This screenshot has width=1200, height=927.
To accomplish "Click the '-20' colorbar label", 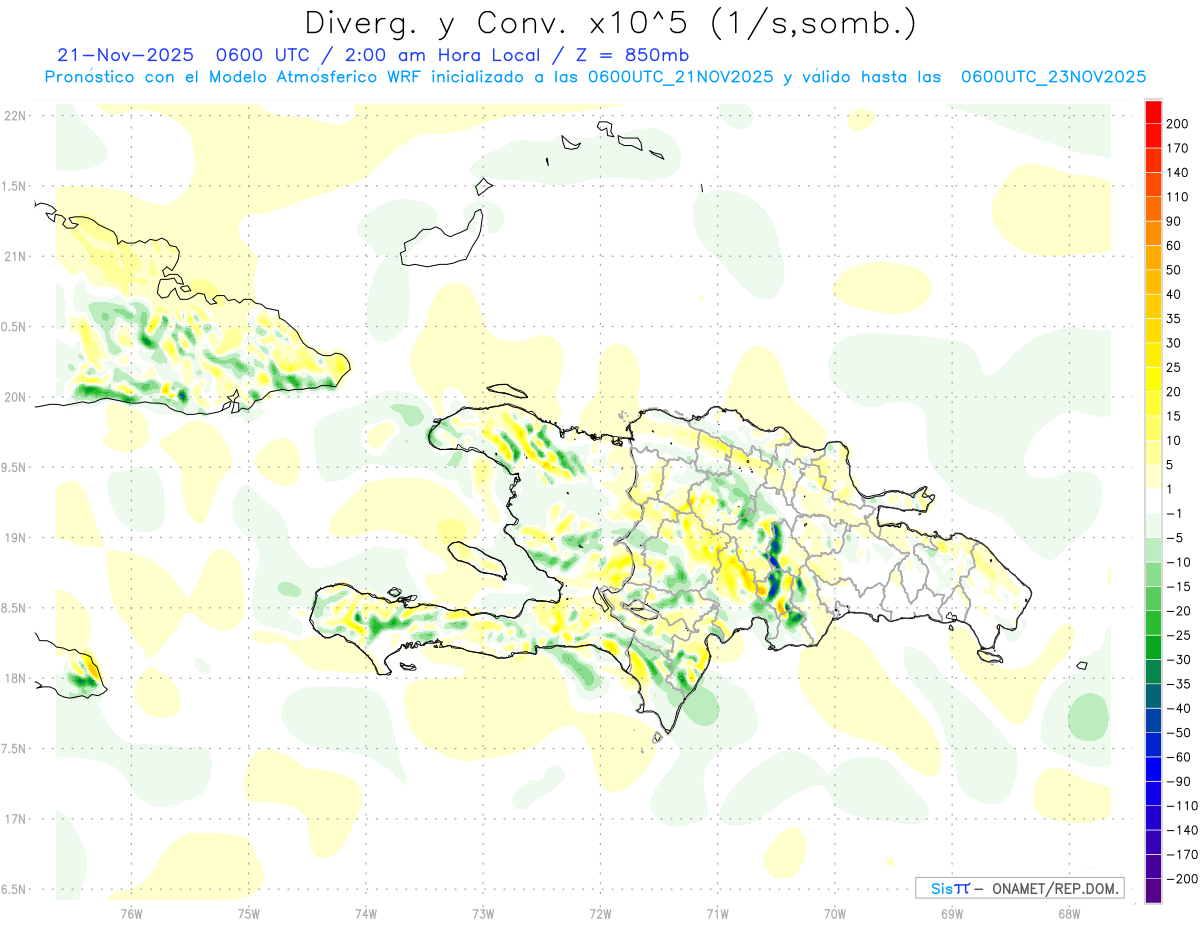I will [x=1179, y=611].
